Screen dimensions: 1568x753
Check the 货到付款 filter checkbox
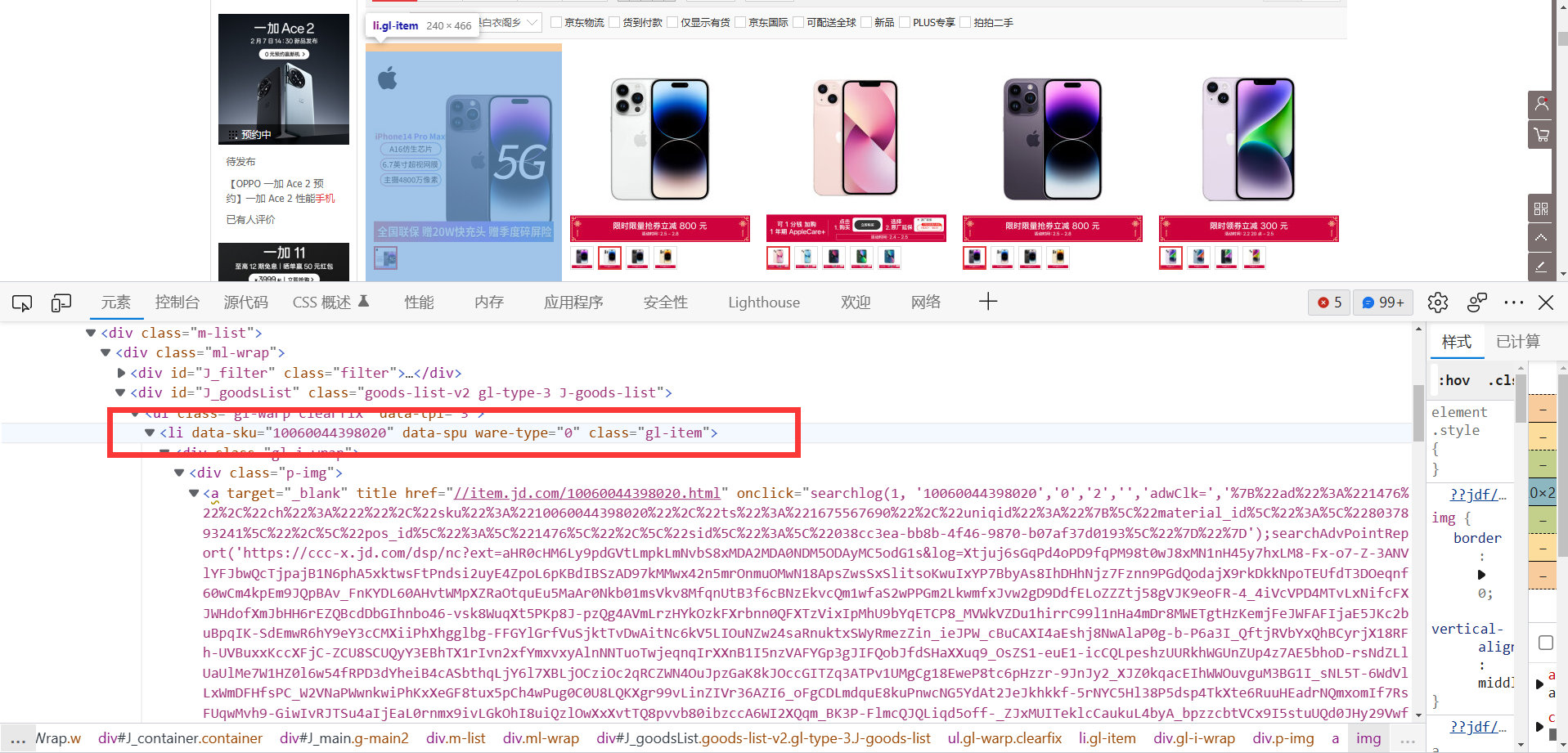[614, 22]
